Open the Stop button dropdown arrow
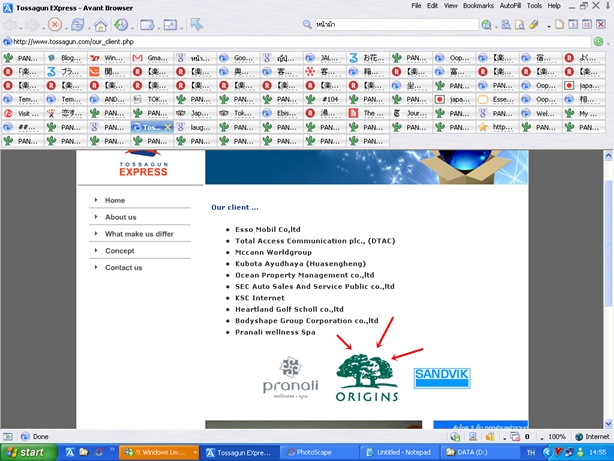 pyautogui.click(x=65, y=28)
